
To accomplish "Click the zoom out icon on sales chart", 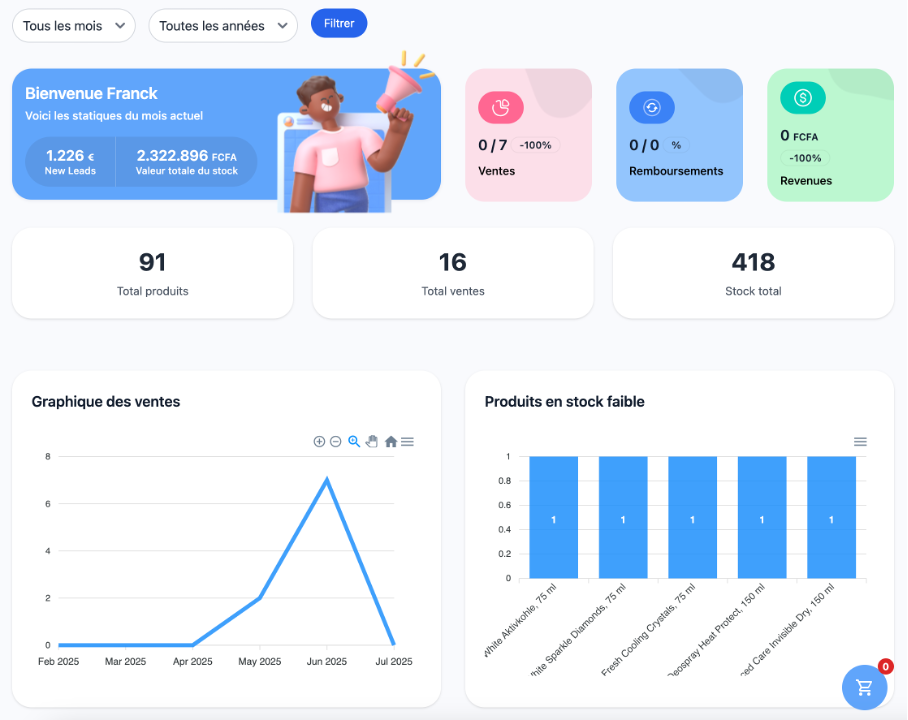I will click(x=336, y=442).
